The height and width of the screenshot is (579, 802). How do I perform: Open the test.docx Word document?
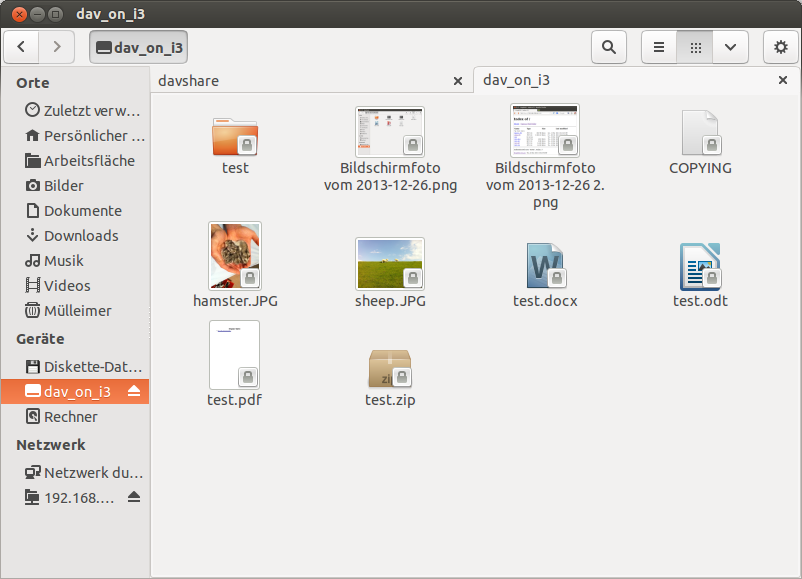pyautogui.click(x=545, y=266)
